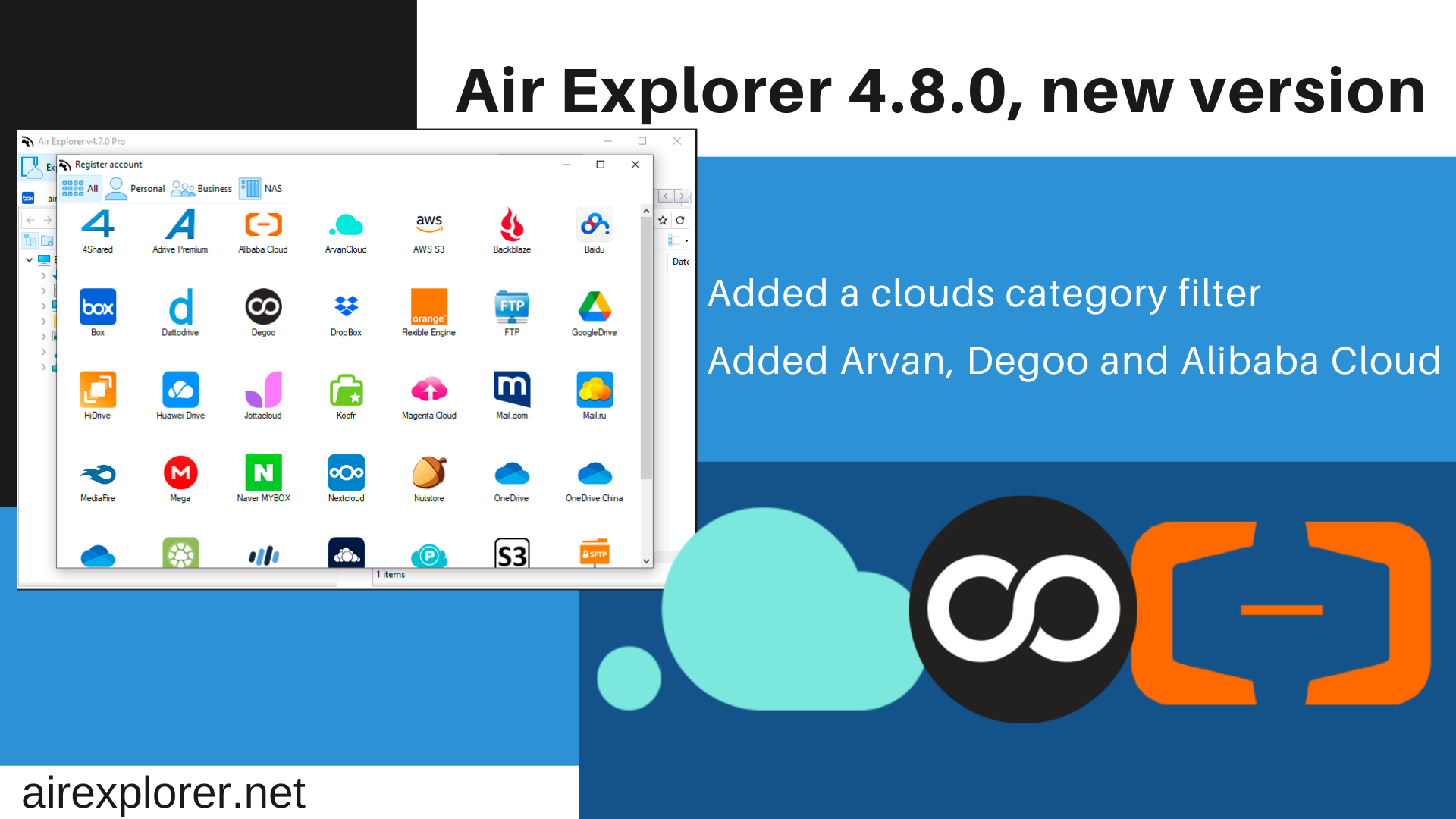The width and height of the screenshot is (1456, 819).
Task: Open the view layout dropdown arrow
Action: [x=686, y=240]
